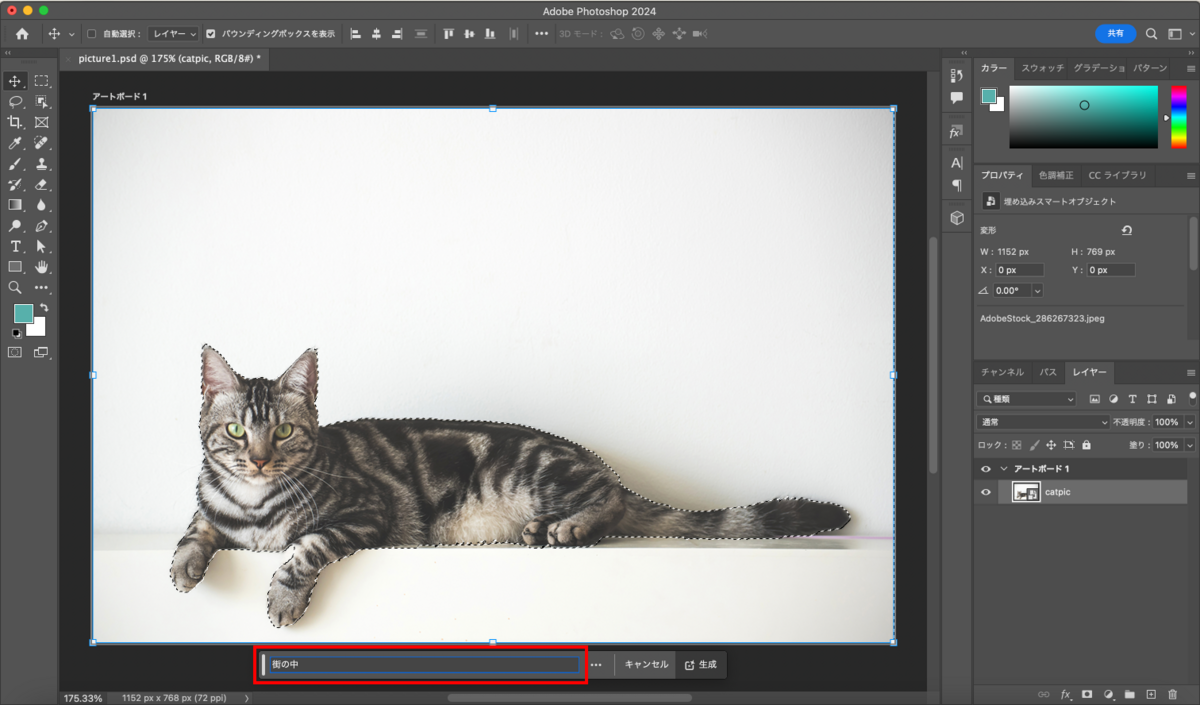Screen dimensions: 1200x705
Task: Select the Frame tool
Action: click(42, 122)
